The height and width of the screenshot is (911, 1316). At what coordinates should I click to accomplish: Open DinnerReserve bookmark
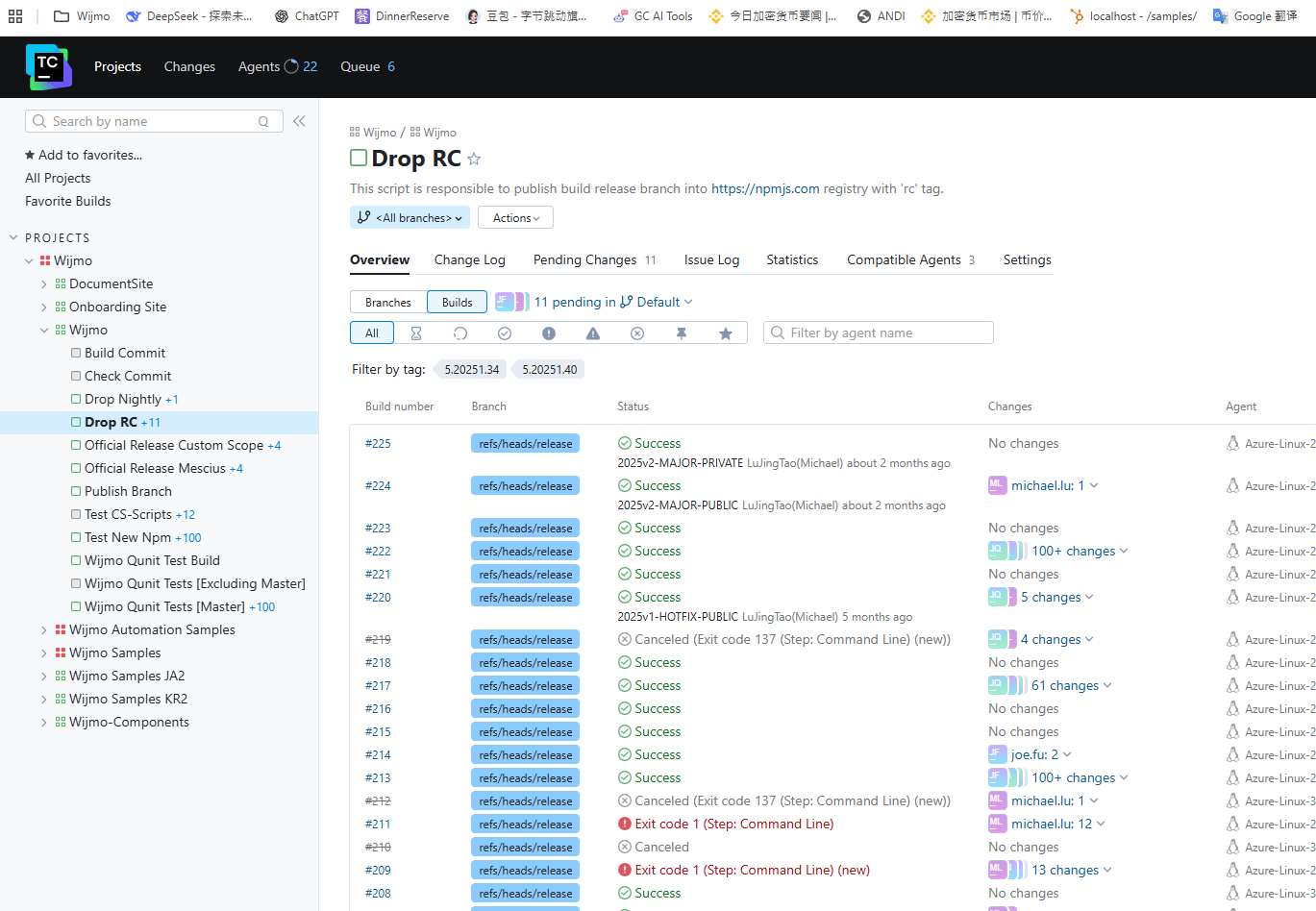click(x=402, y=16)
